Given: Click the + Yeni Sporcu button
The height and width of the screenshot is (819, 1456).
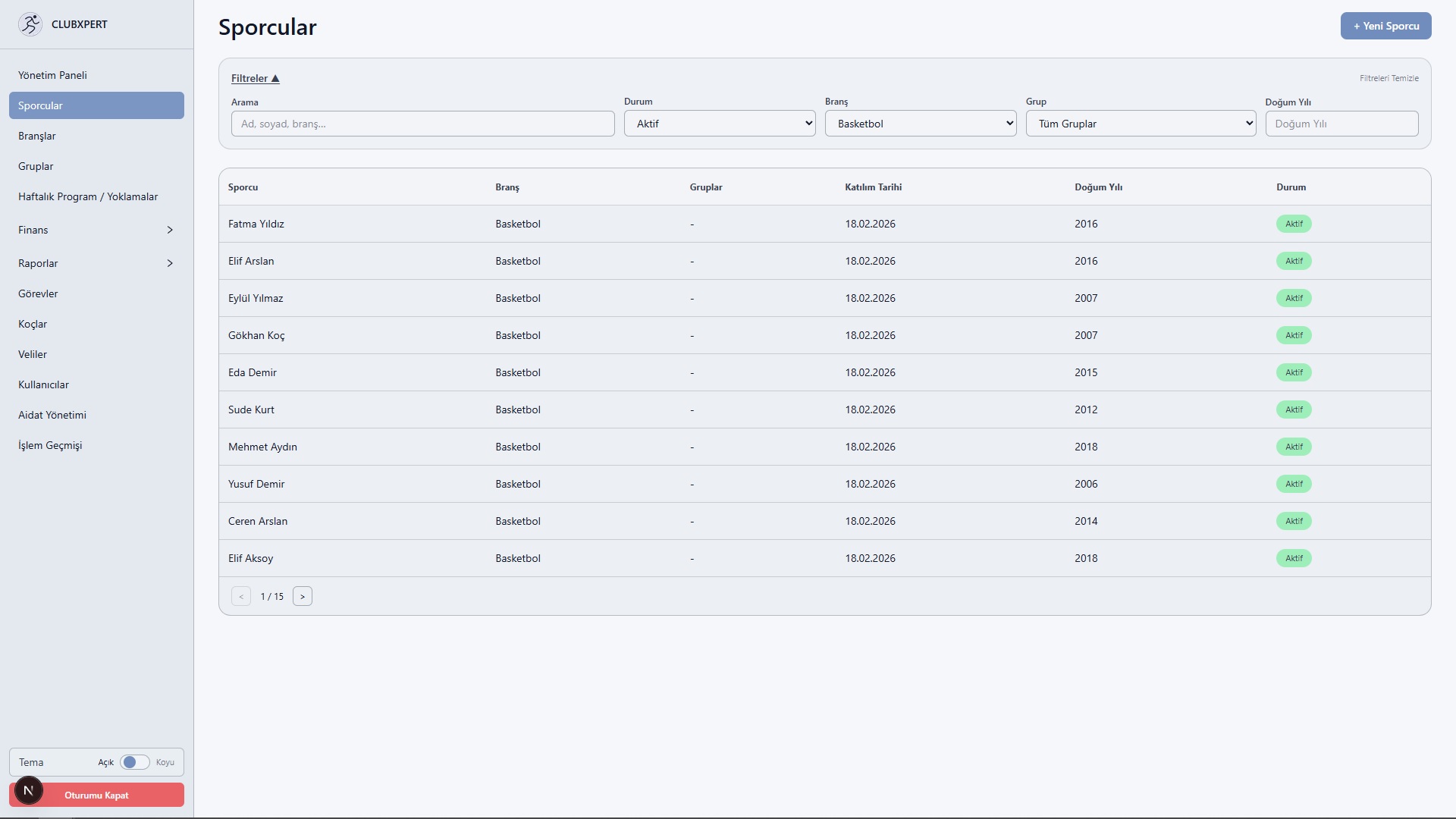Looking at the screenshot, I should click(x=1385, y=26).
